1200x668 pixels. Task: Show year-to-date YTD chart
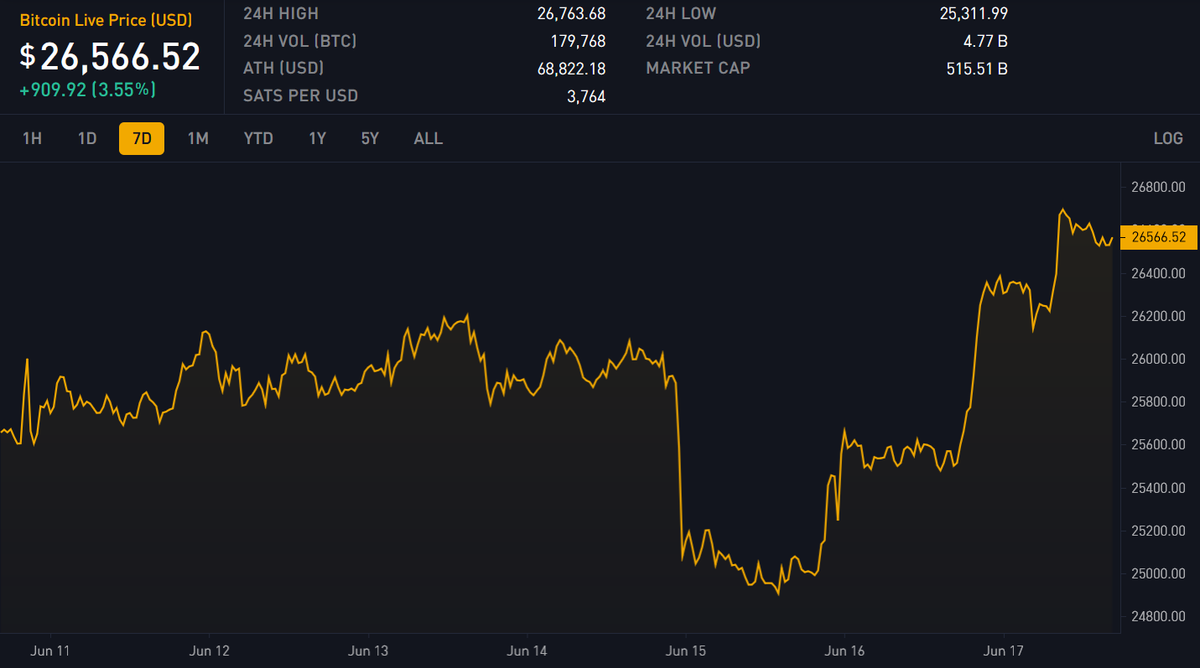click(258, 139)
